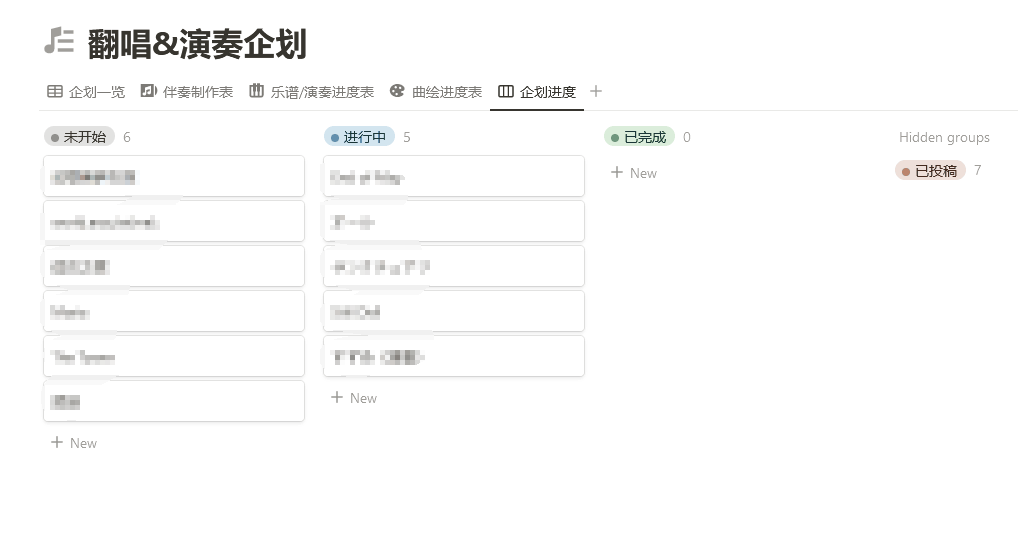Open the 企划一览 table view tab

click(x=86, y=92)
